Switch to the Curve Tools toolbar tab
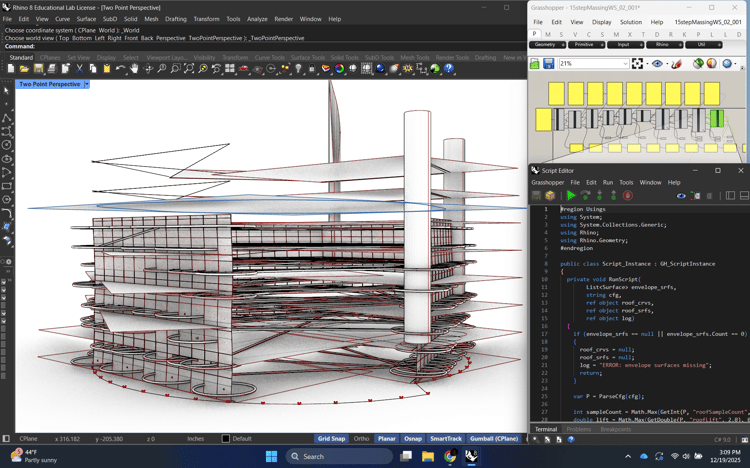 269,58
